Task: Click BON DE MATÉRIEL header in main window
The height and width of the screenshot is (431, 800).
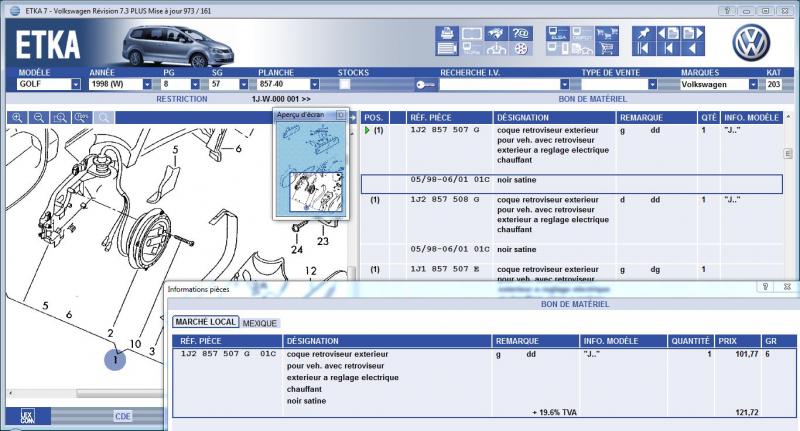Action: click(592, 99)
